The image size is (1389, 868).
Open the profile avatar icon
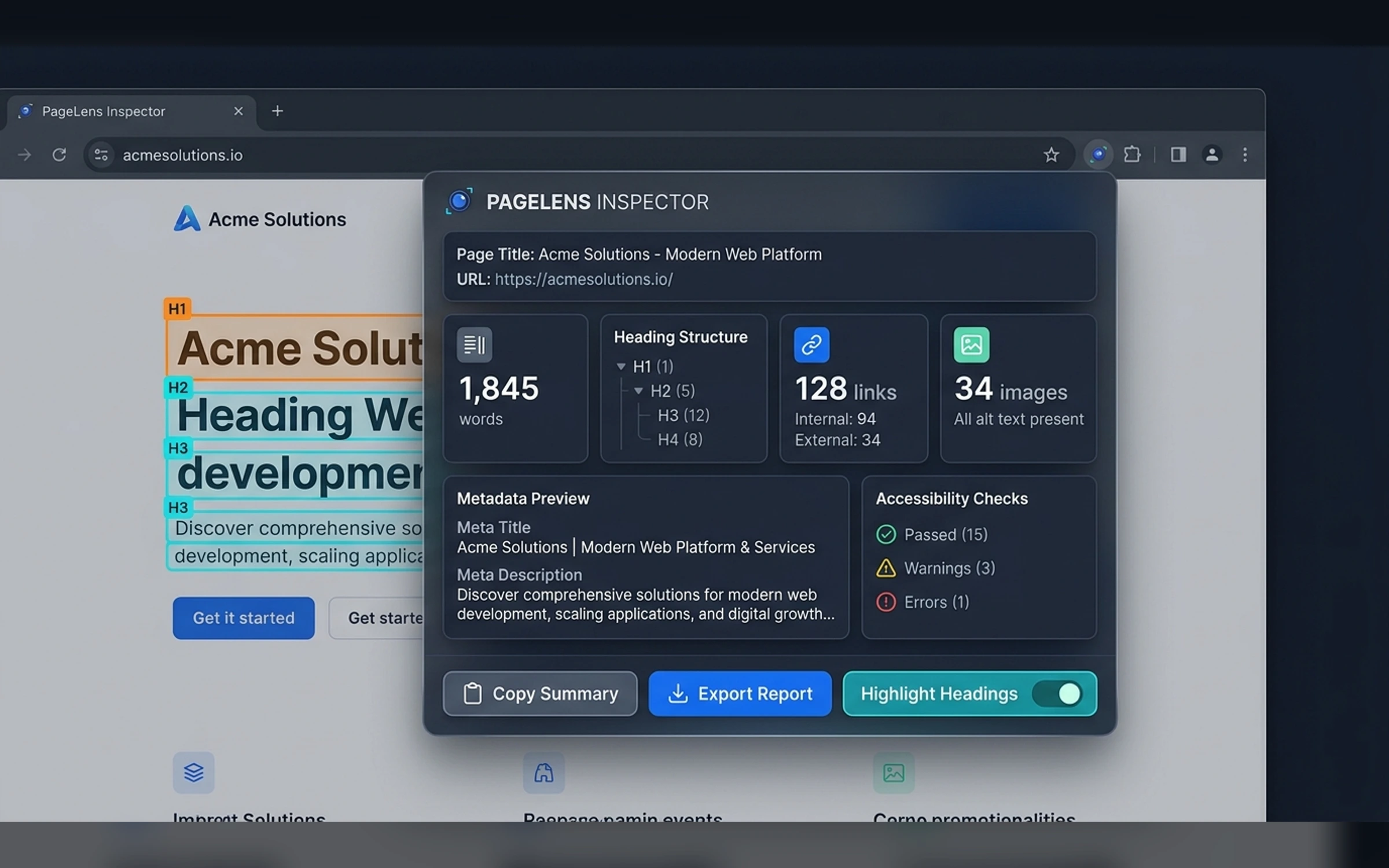(x=1212, y=155)
